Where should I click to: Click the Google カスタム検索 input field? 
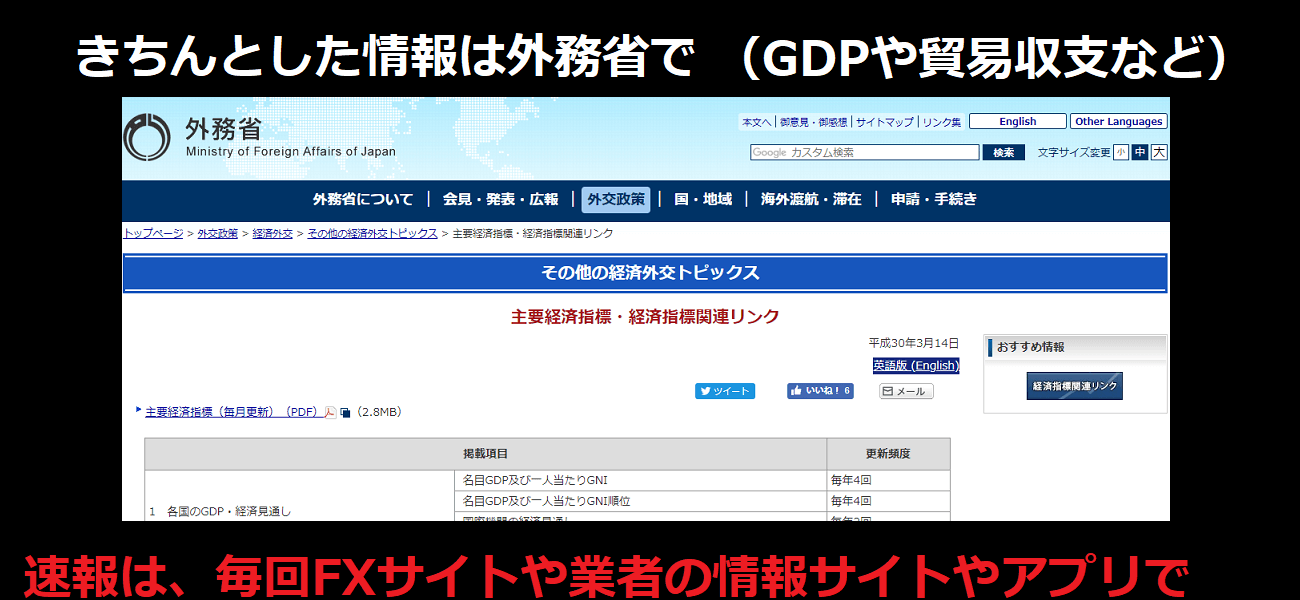[x=864, y=152]
